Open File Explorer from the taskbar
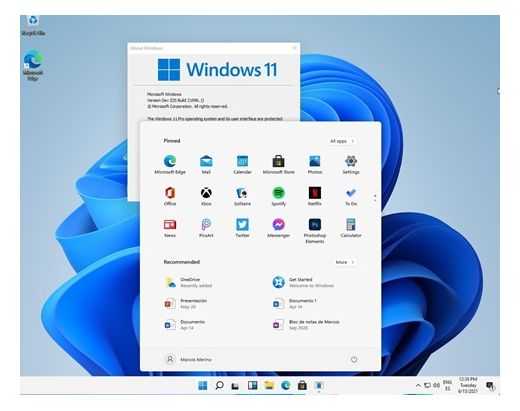 (269, 386)
